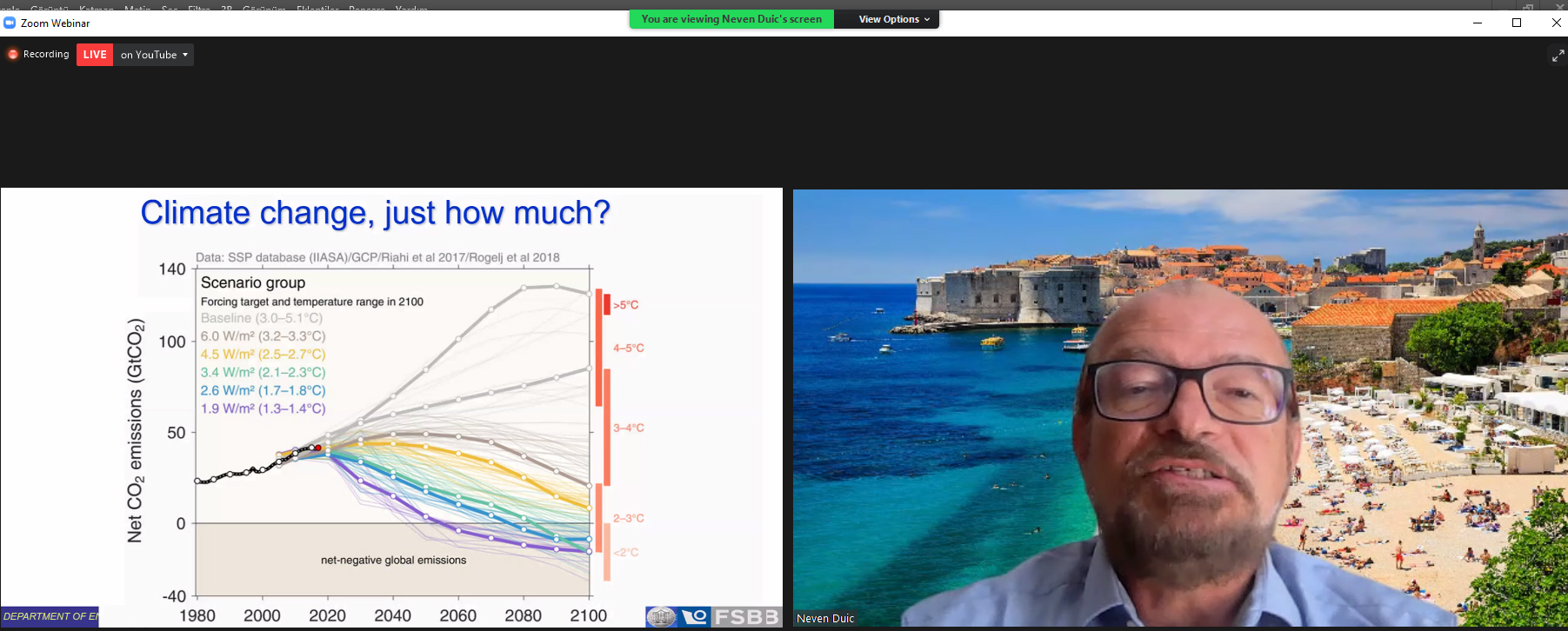Click the '1.9 W/m²' legend entry
This screenshot has height=631, width=1568.
(x=263, y=408)
